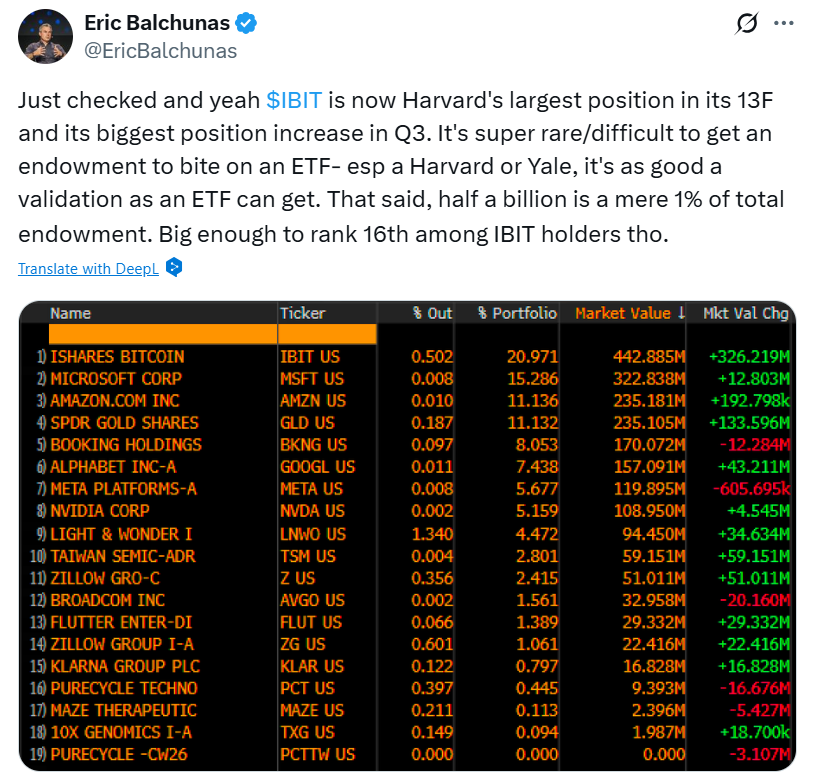The height and width of the screenshot is (776, 818).
Task: Select the Ticker column header
Action: click(302, 313)
